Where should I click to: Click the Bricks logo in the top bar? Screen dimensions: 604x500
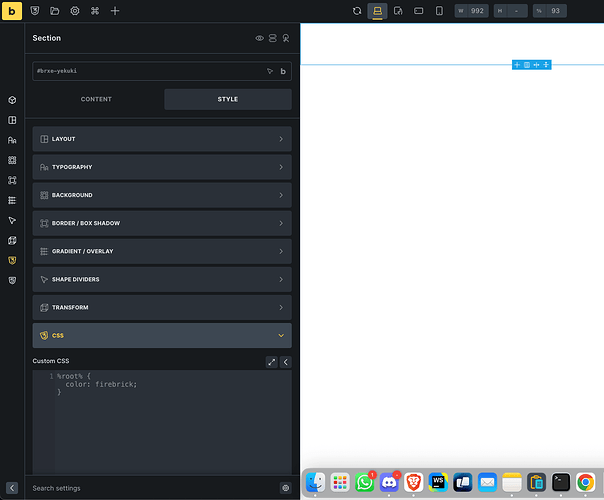(12, 11)
